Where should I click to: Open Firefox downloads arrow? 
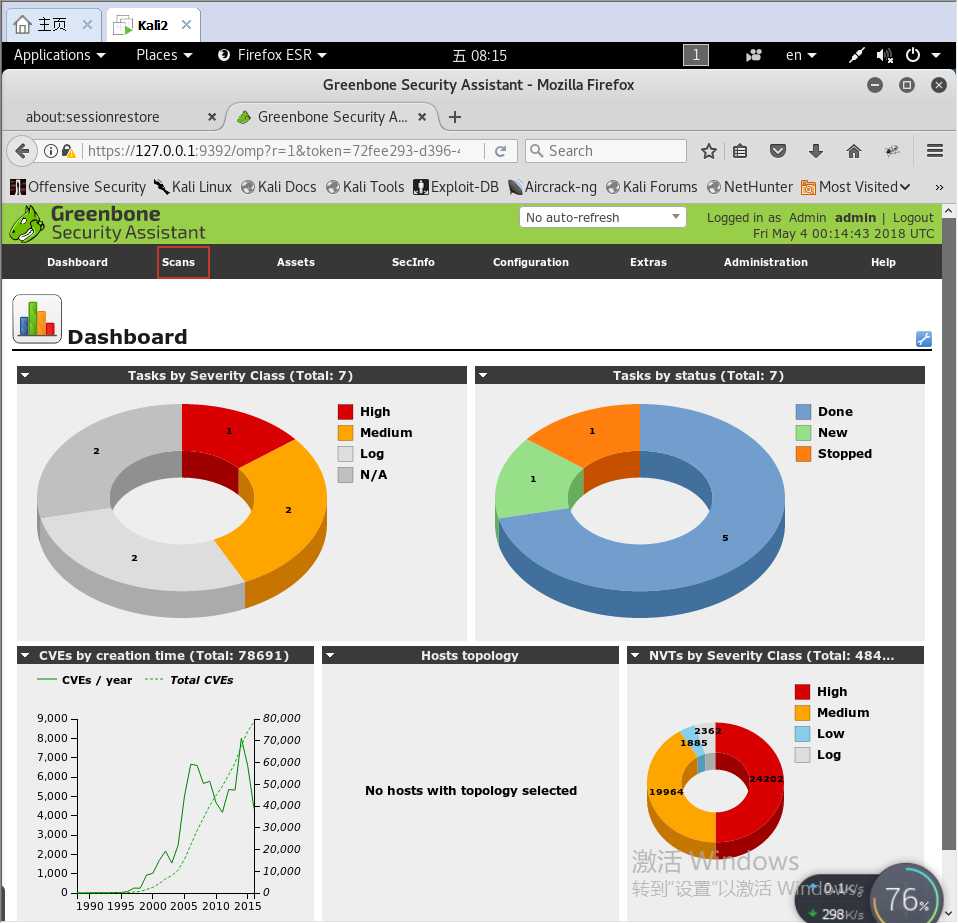click(816, 151)
